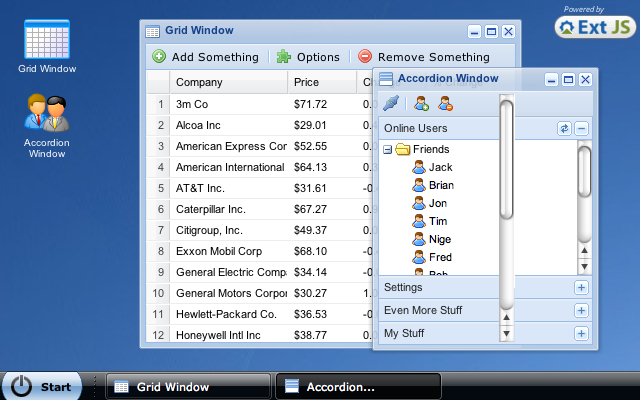The width and height of the screenshot is (640, 400).
Task: Click the tall overlay scrollbar up arrow
Action: click(x=506, y=317)
